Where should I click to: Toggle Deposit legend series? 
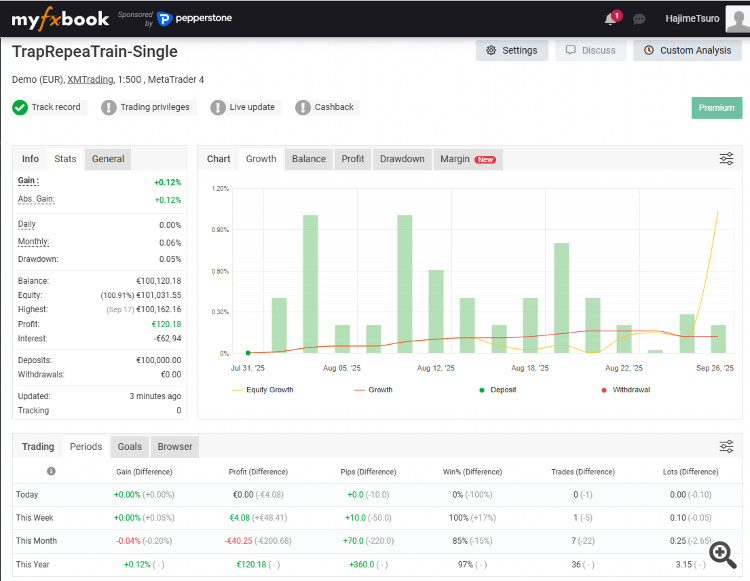[x=497, y=390]
